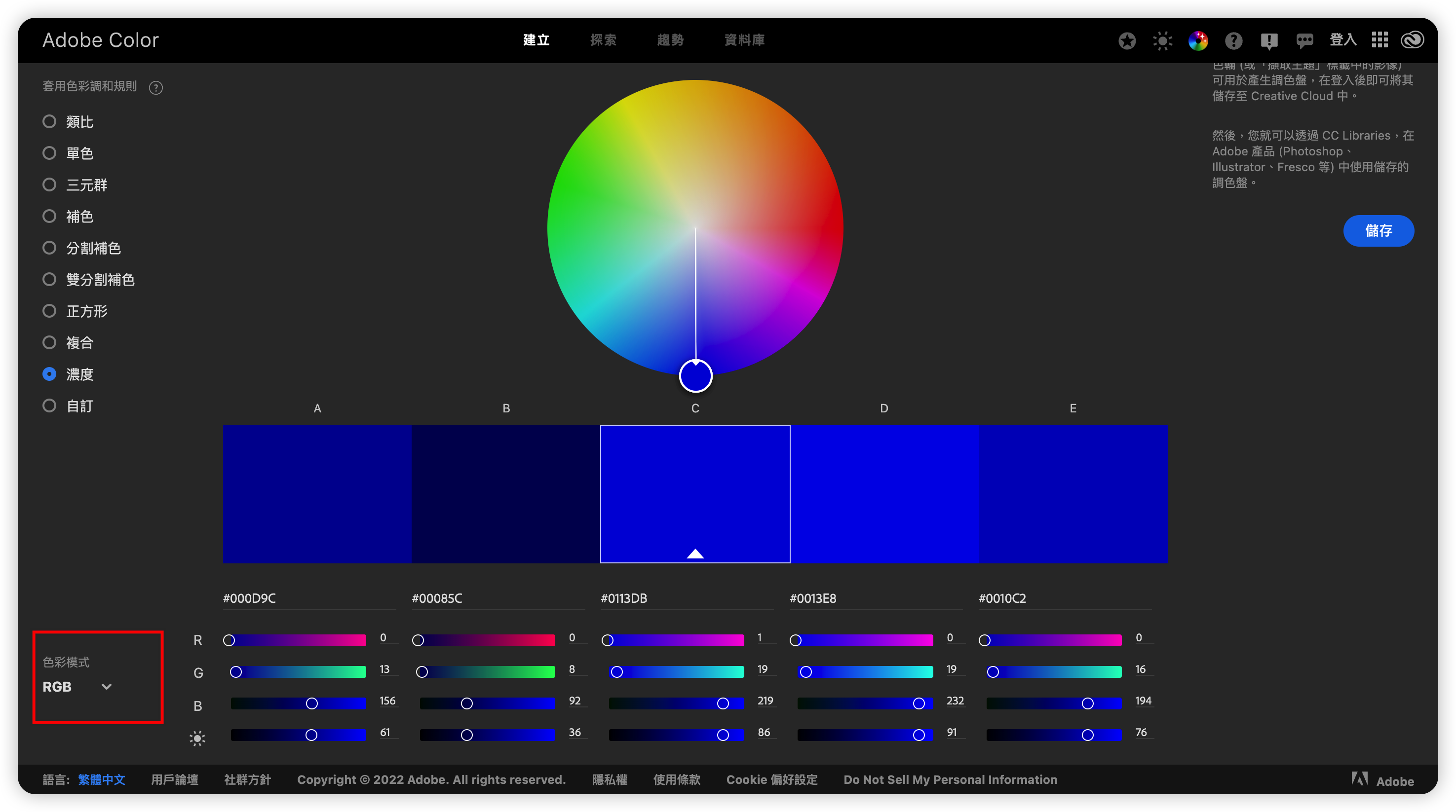The height and width of the screenshot is (812, 1456).
Task: Click the #0113DB hex field
Action: [687, 598]
